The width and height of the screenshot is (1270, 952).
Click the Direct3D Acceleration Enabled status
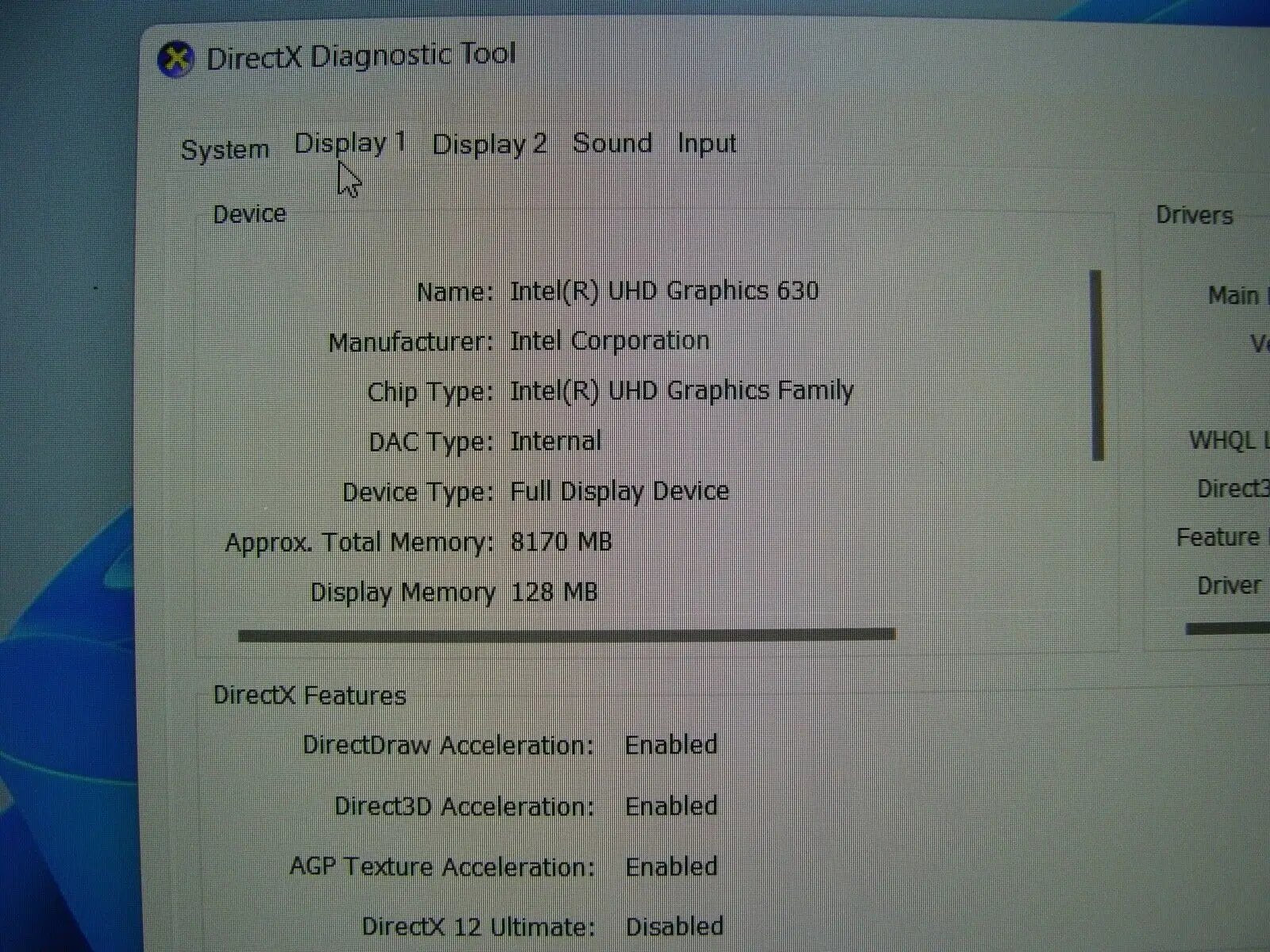672,806
